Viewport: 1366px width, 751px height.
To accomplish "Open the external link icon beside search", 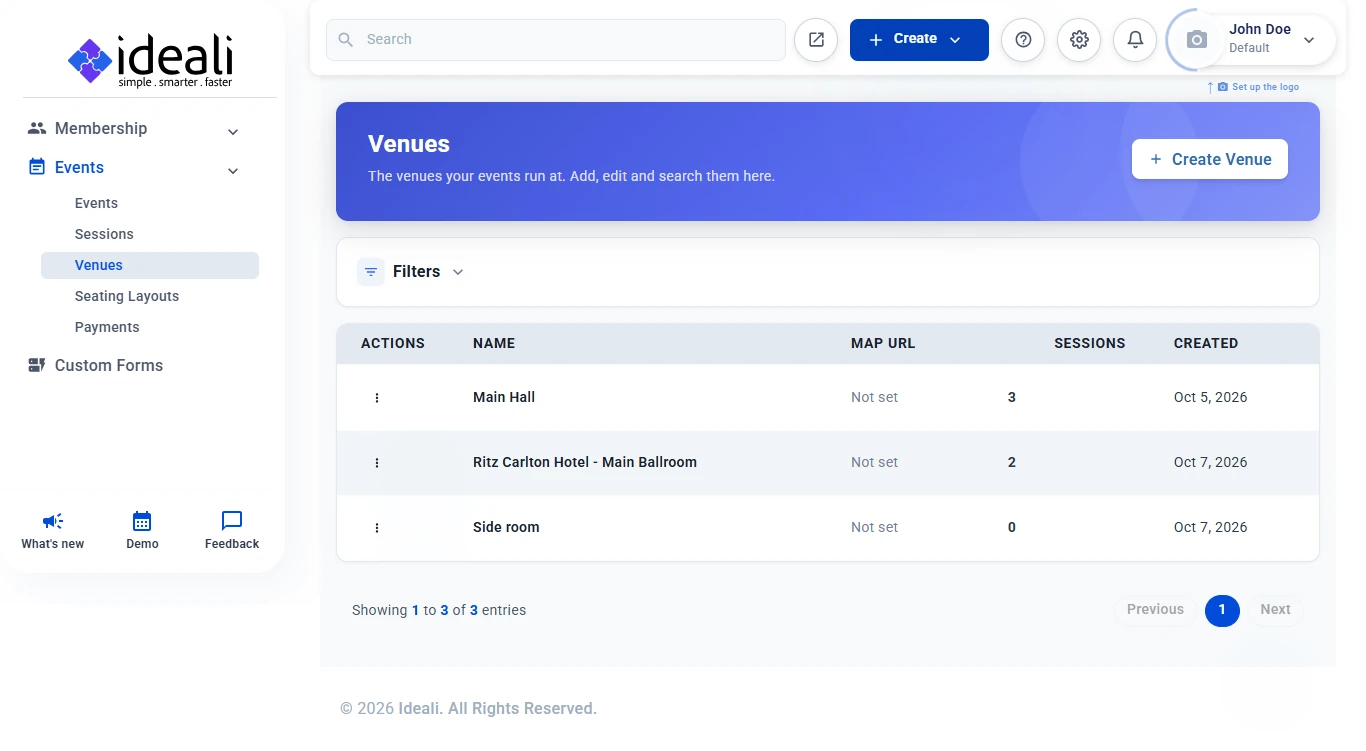I will [816, 40].
